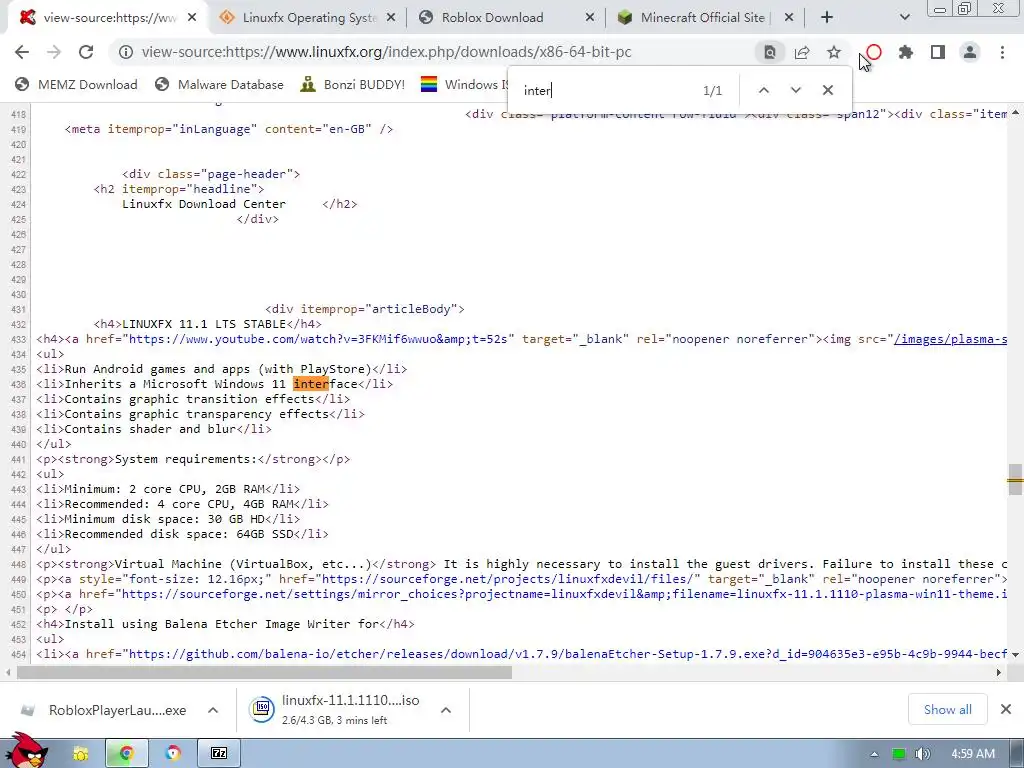The width and height of the screenshot is (1024, 768).
Task: Open a new tab
Action: coord(827,18)
